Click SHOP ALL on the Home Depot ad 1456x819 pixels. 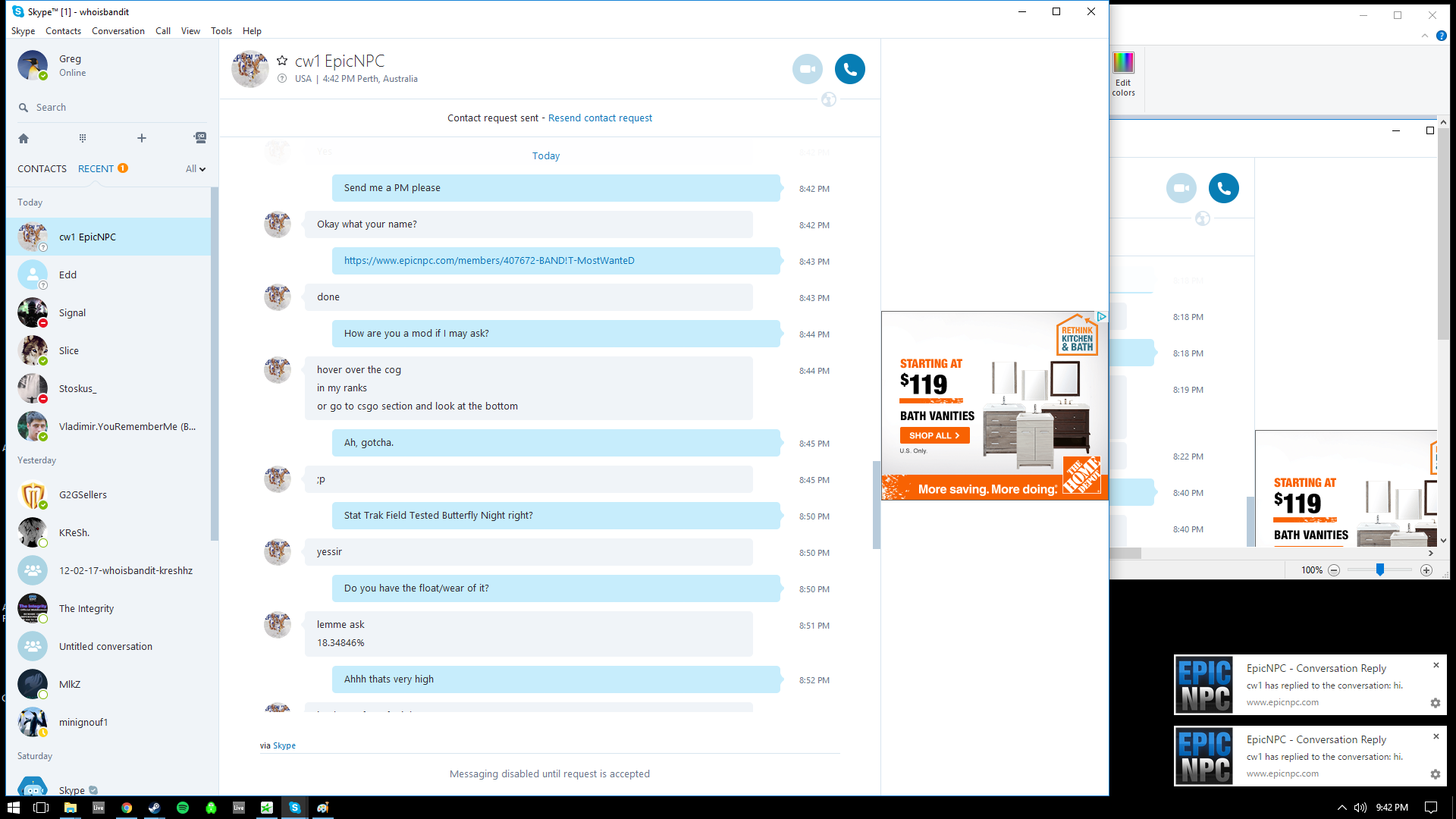pyautogui.click(x=935, y=436)
